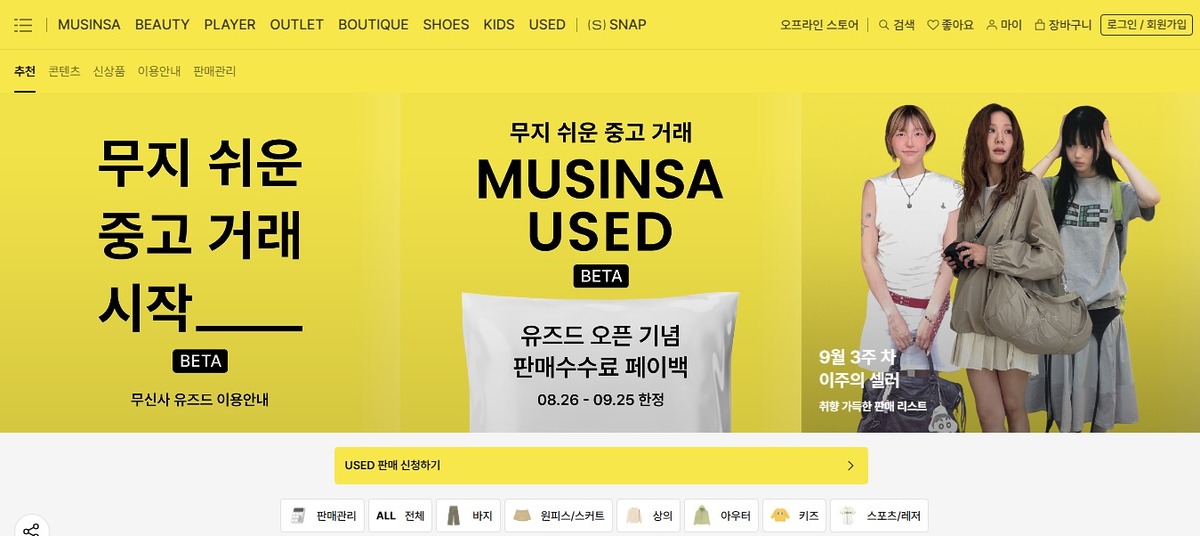Click 로그인 / 회원가입 button
1200x536 pixels.
[1145, 25]
